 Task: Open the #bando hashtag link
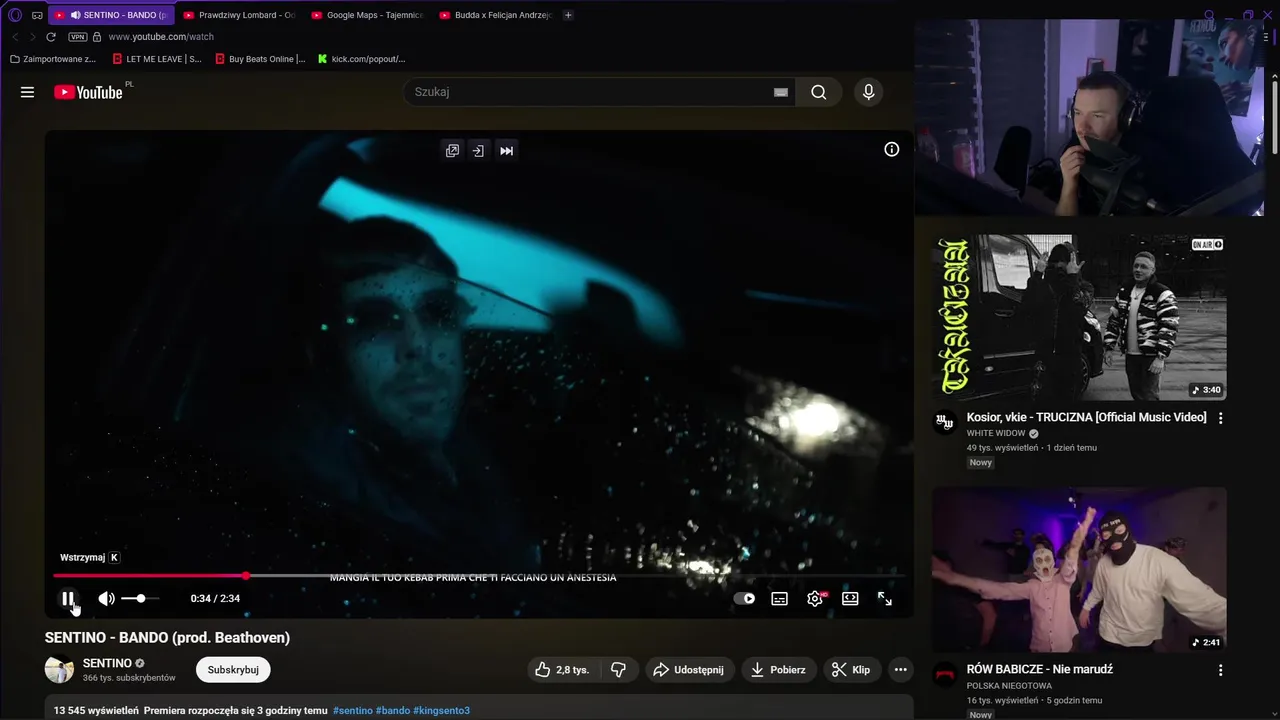click(x=393, y=711)
